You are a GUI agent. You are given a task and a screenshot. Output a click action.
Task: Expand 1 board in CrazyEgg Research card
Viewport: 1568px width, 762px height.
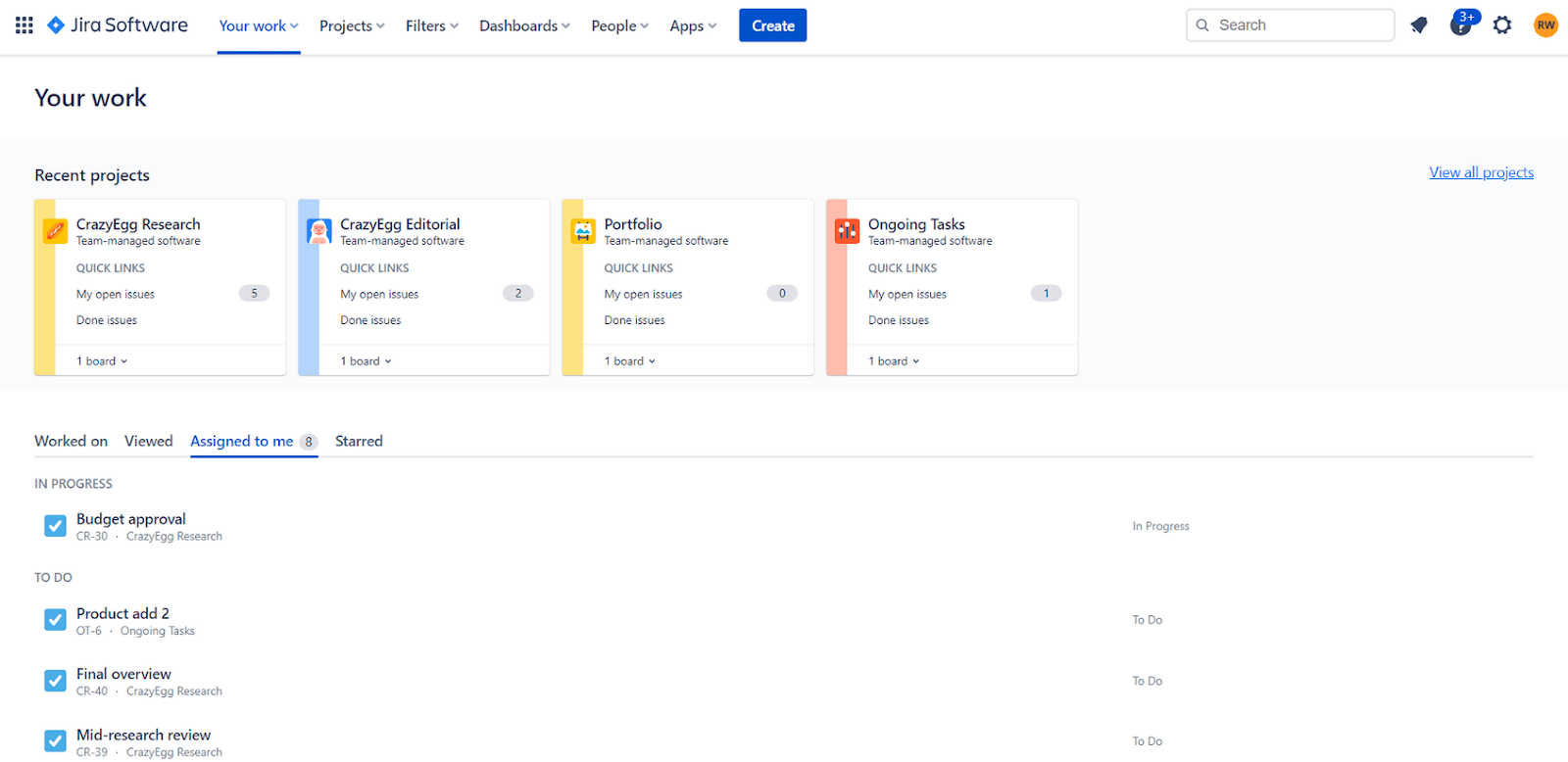(102, 361)
